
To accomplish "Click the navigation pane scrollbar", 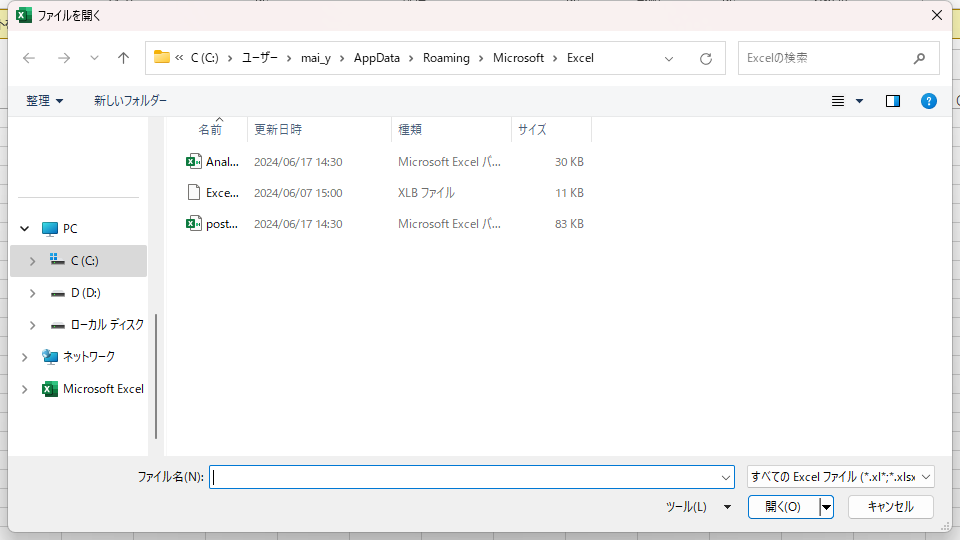I will click(x=156, y=377).
